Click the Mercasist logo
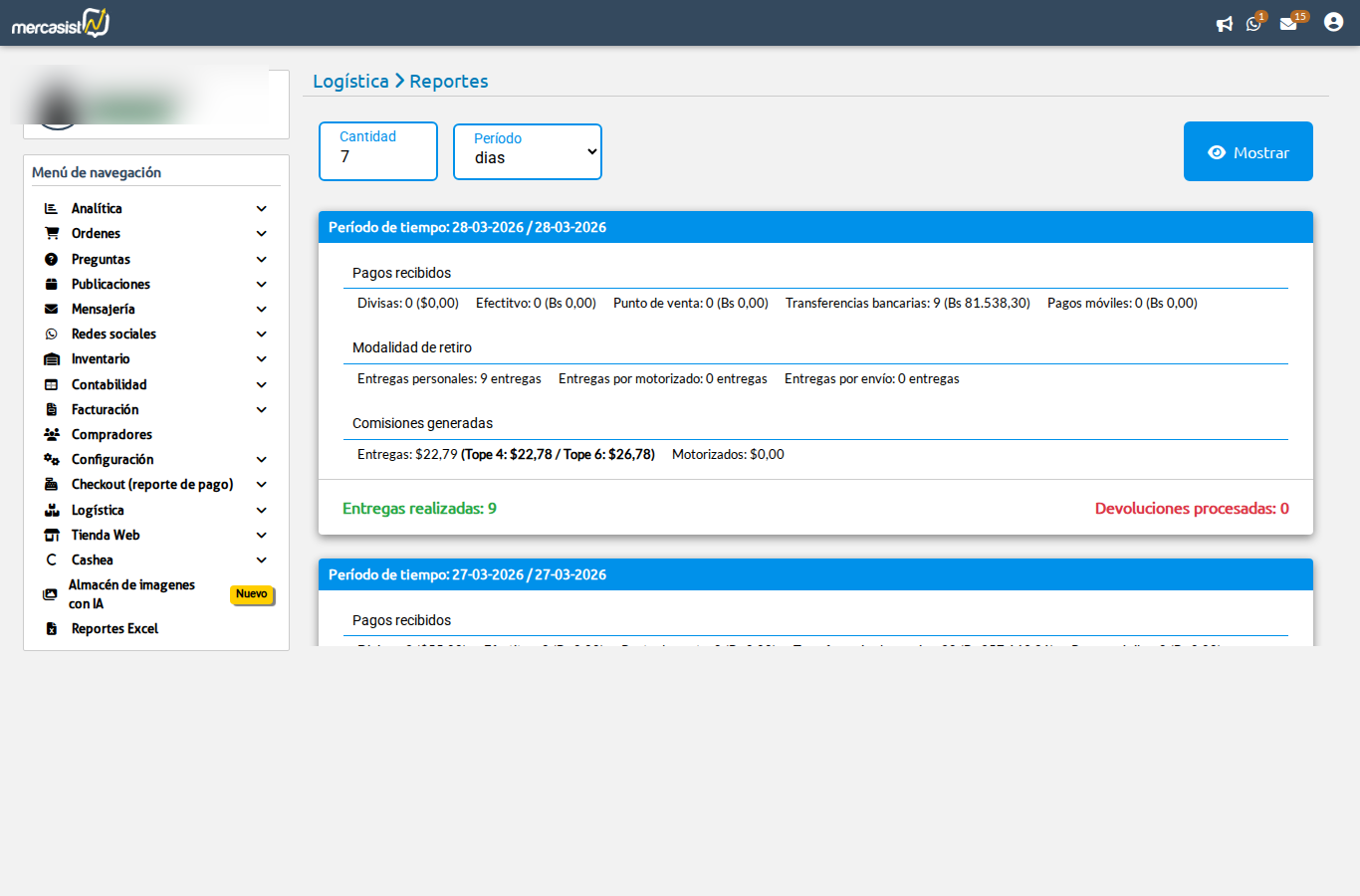The height and width of the screenshot is (896, 1360). [61, 23]
